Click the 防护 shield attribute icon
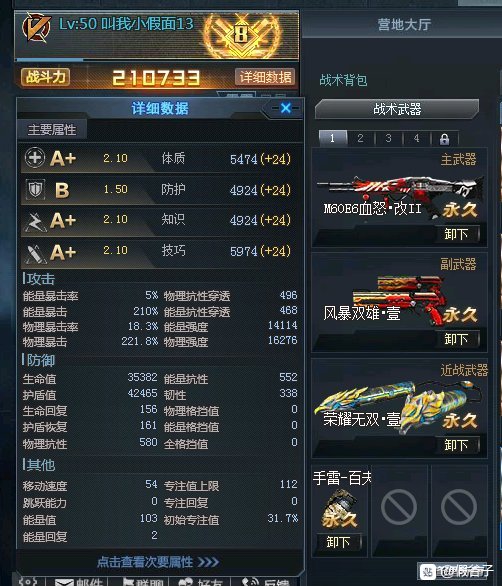Viewport: 502px width, 586px height. click(x=35, y=189)
